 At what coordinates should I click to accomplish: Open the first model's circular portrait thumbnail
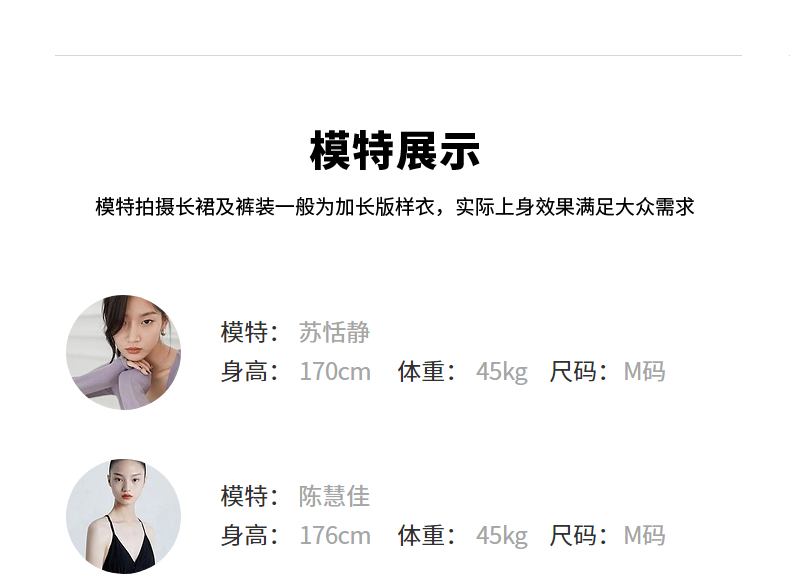(x=123, y=352)
